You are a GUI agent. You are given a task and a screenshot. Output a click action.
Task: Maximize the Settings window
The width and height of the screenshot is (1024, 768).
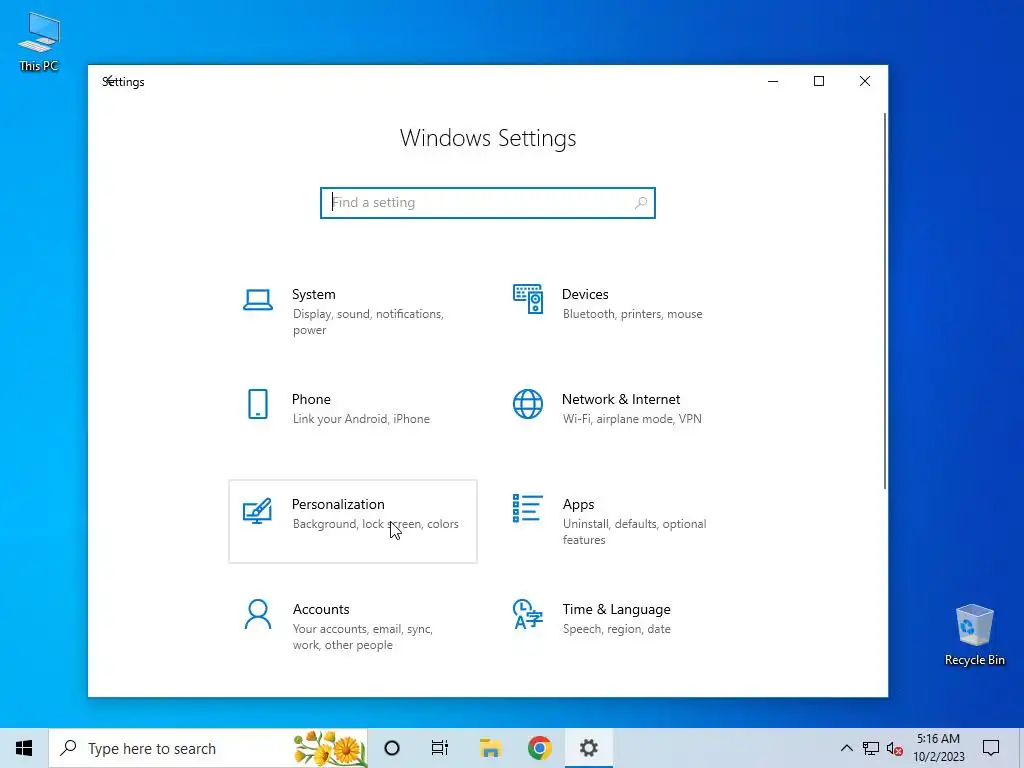pyautogui.click(x=819, y=81)
